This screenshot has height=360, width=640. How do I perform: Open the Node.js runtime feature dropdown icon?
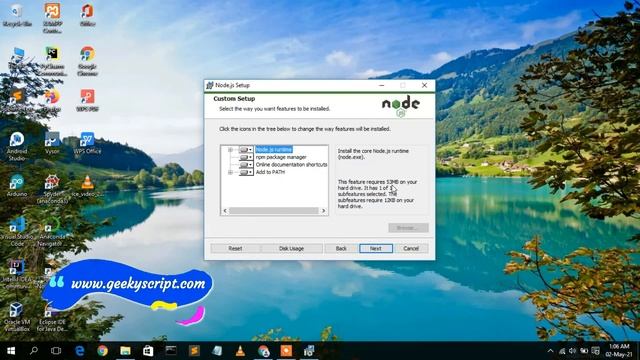pyautogui.click(x=245, y=150)
